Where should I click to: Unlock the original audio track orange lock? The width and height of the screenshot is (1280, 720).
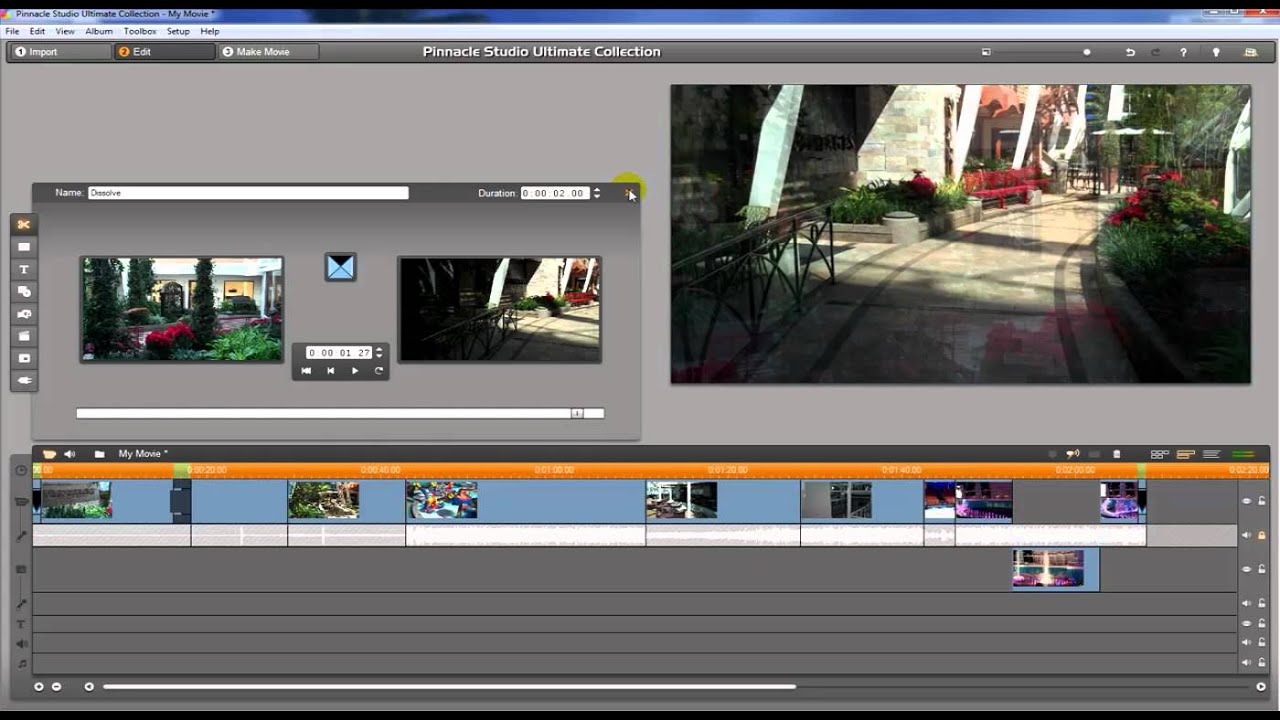(x=1262, y=535)
